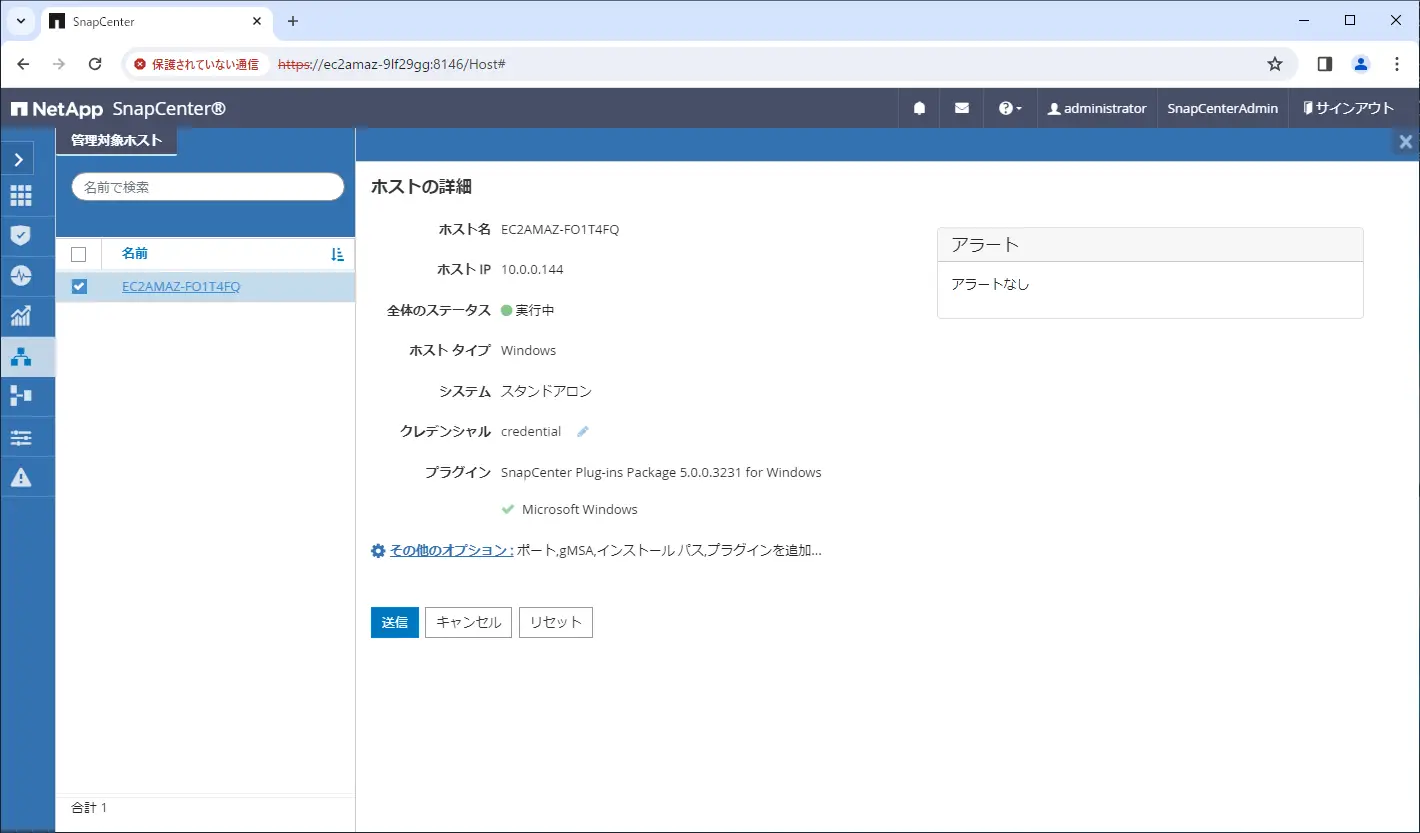Image resolution: width=1420 pixels, height=833 pixels.
Task: Click the 送信 submit button
Action: tap(395, 622)
